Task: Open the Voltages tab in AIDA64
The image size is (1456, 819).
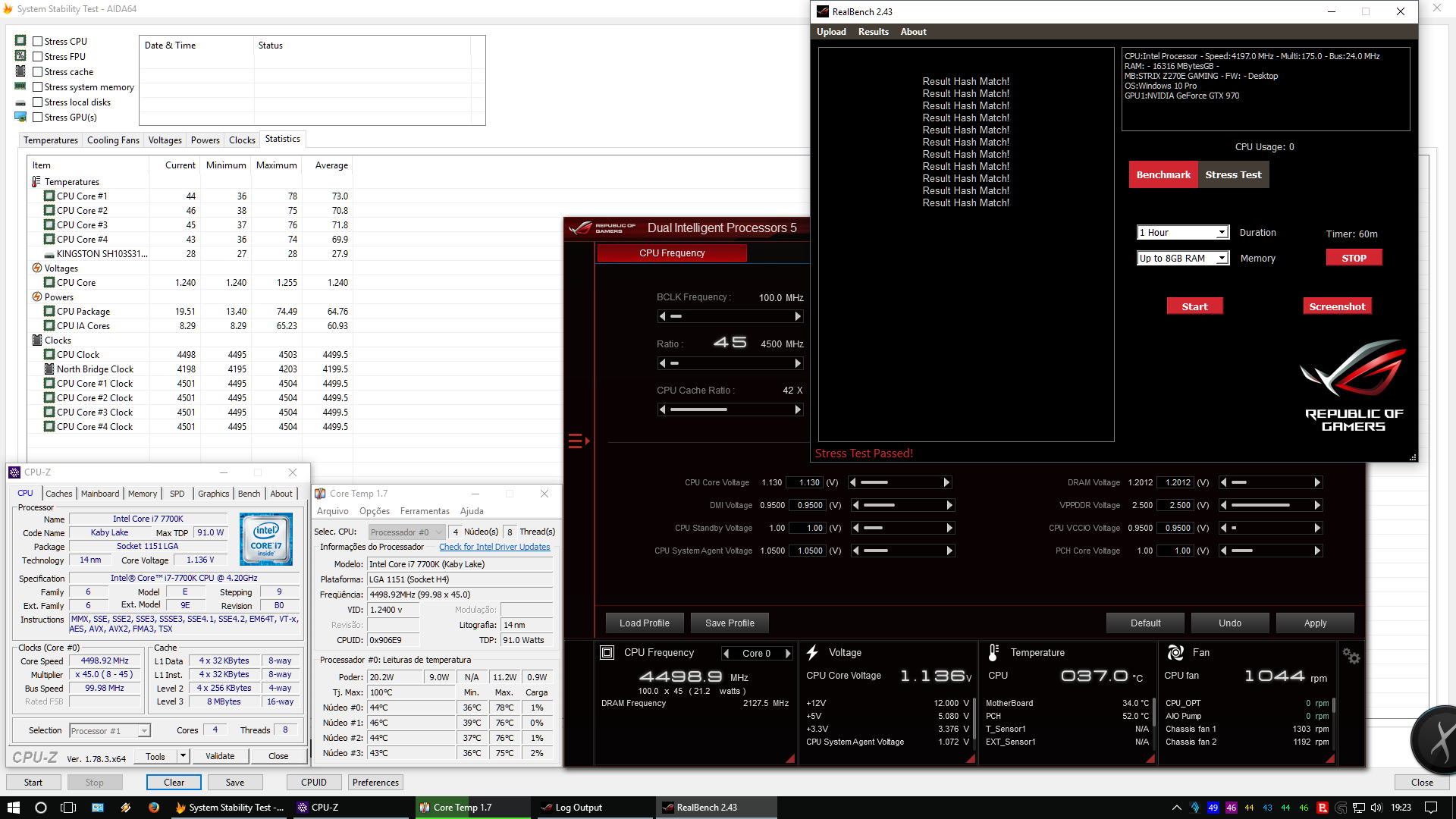Action: tap(165, 140)
